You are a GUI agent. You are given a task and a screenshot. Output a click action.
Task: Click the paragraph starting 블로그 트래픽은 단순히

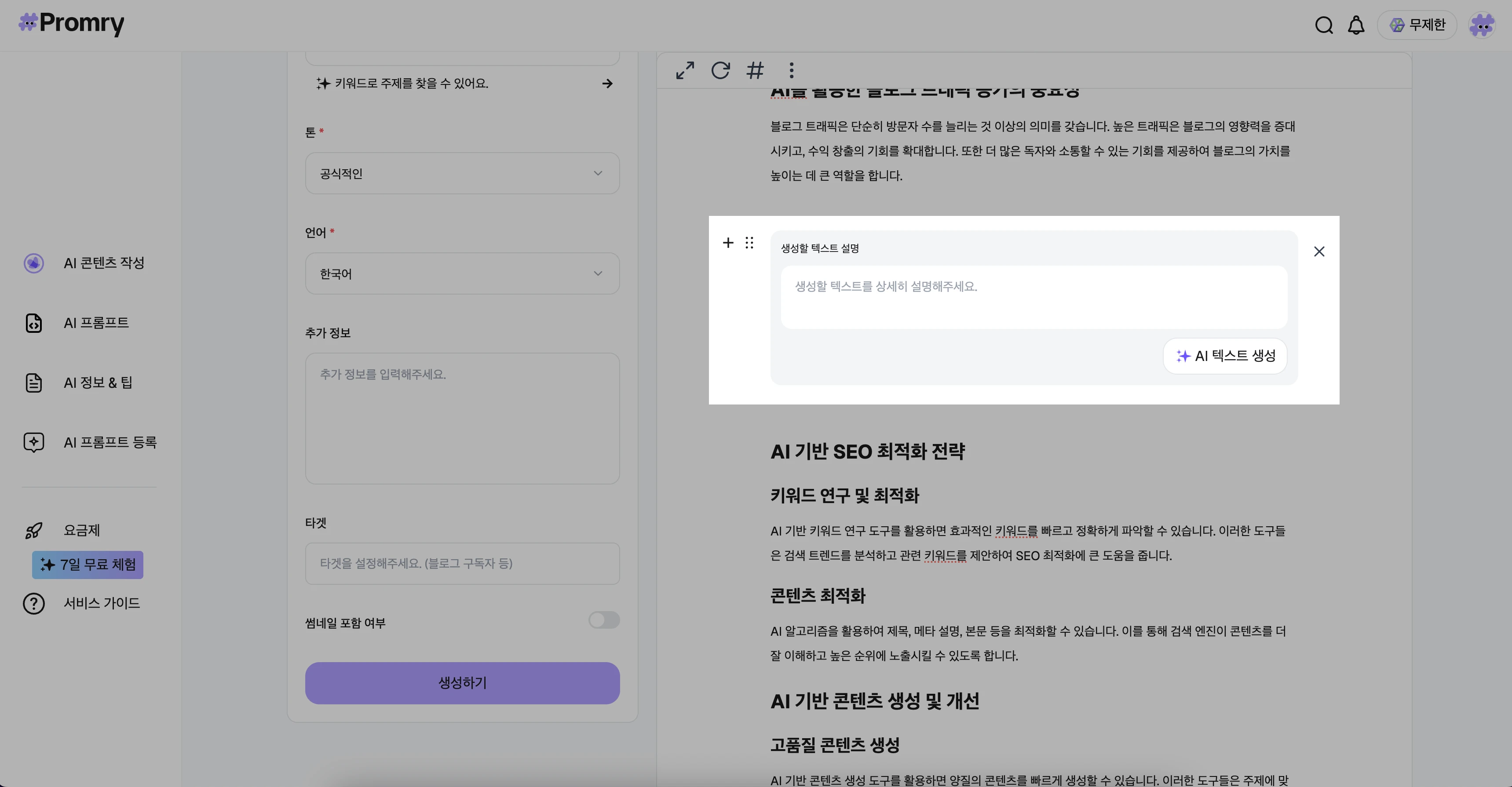click(x=1033, y=151)
